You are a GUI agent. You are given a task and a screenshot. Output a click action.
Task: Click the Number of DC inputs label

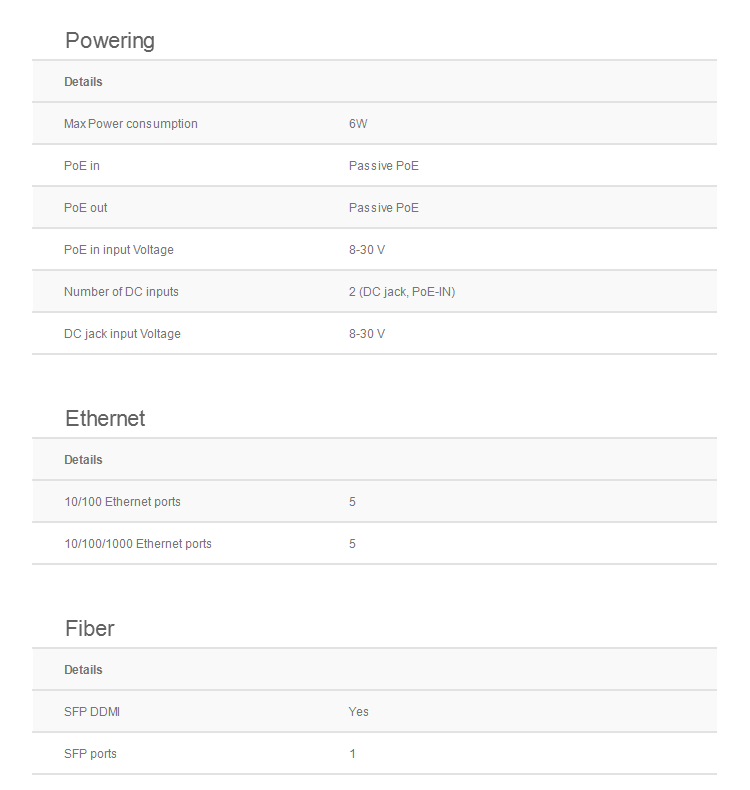point(121,292)
